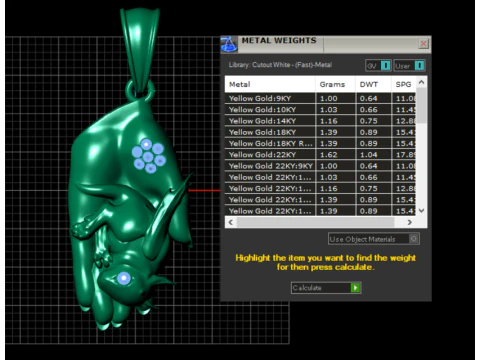The image size is (480, 360).
Task: Click the vertical scrollbar thumb
Action: tap(421, 106)
